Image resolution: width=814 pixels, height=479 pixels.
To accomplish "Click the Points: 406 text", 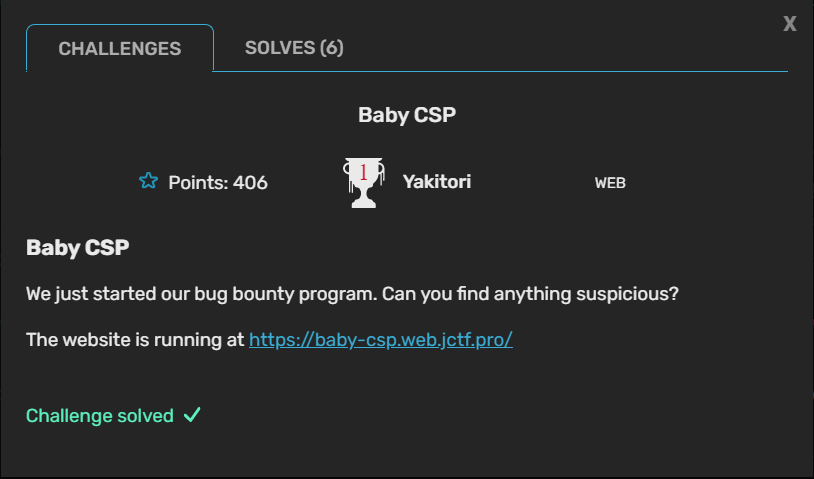I will click(x=217, y=182).
